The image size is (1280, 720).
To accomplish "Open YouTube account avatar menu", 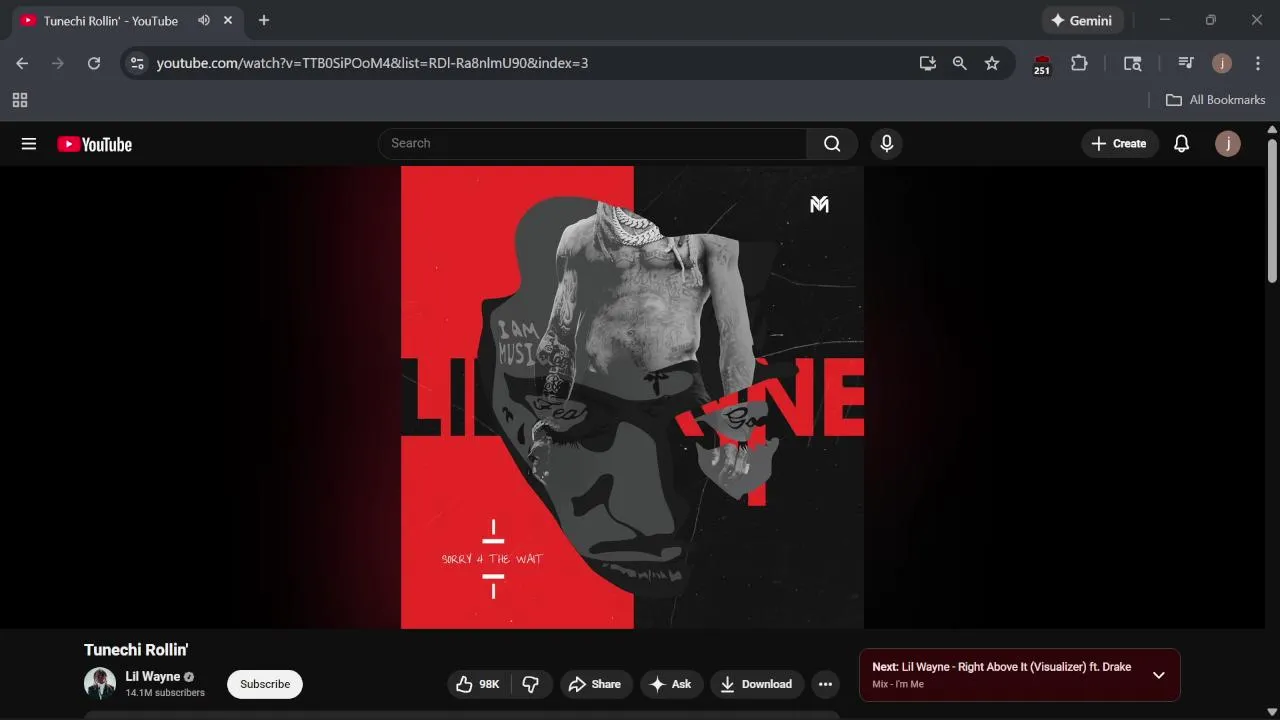I will 1227,144.
